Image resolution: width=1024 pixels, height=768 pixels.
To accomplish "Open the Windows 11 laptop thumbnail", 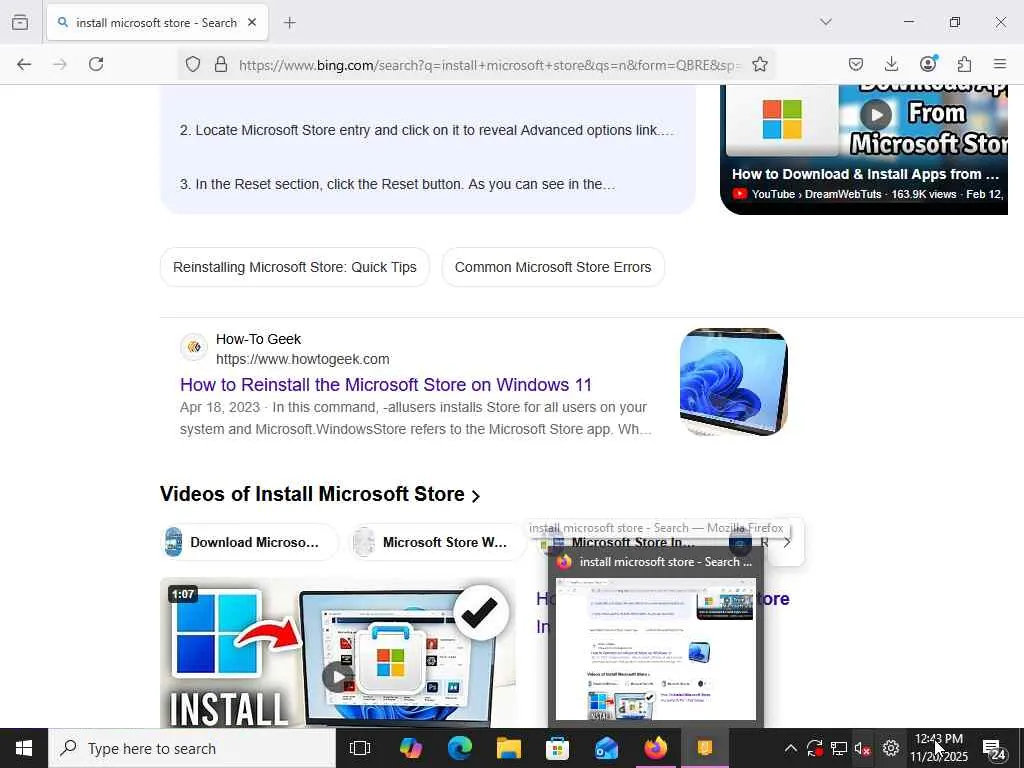I will point(733,382).
